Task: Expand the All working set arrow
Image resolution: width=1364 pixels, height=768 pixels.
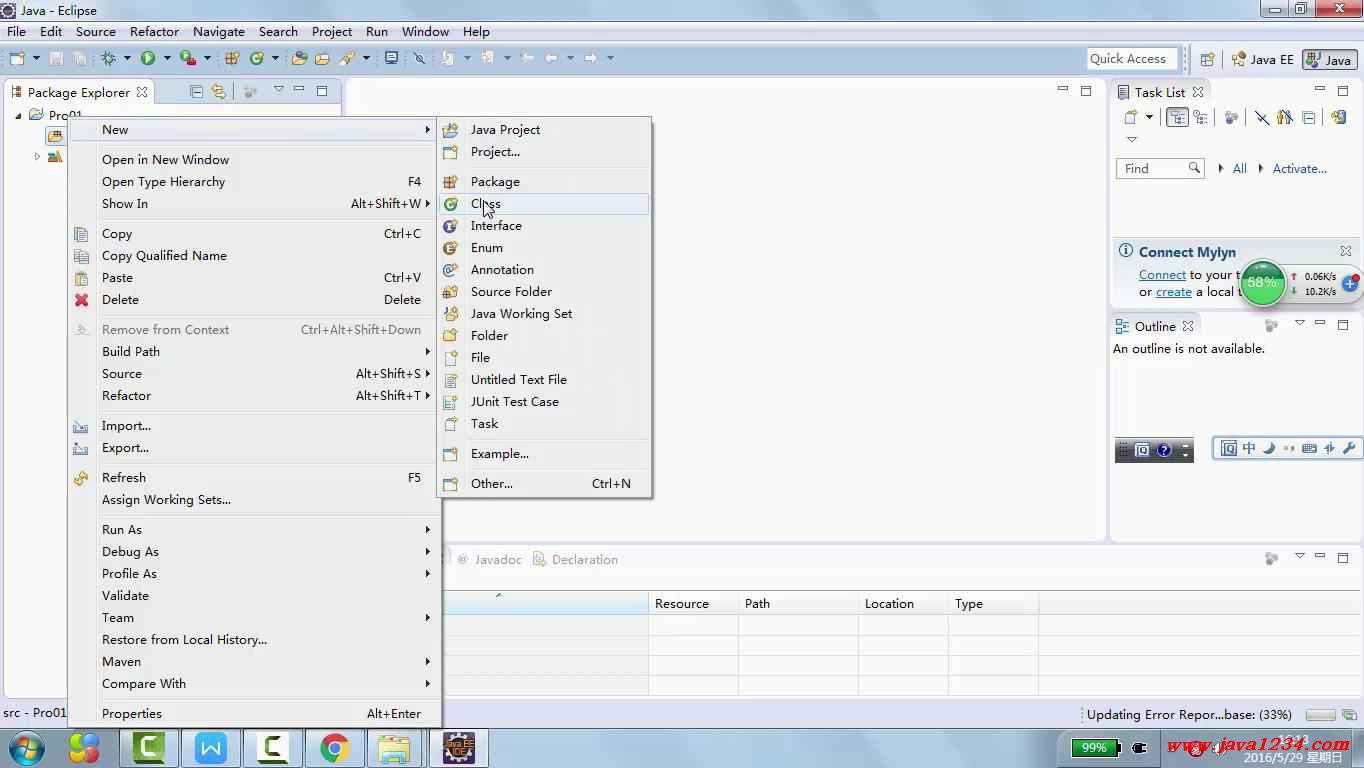Action: click(1221, 169)
